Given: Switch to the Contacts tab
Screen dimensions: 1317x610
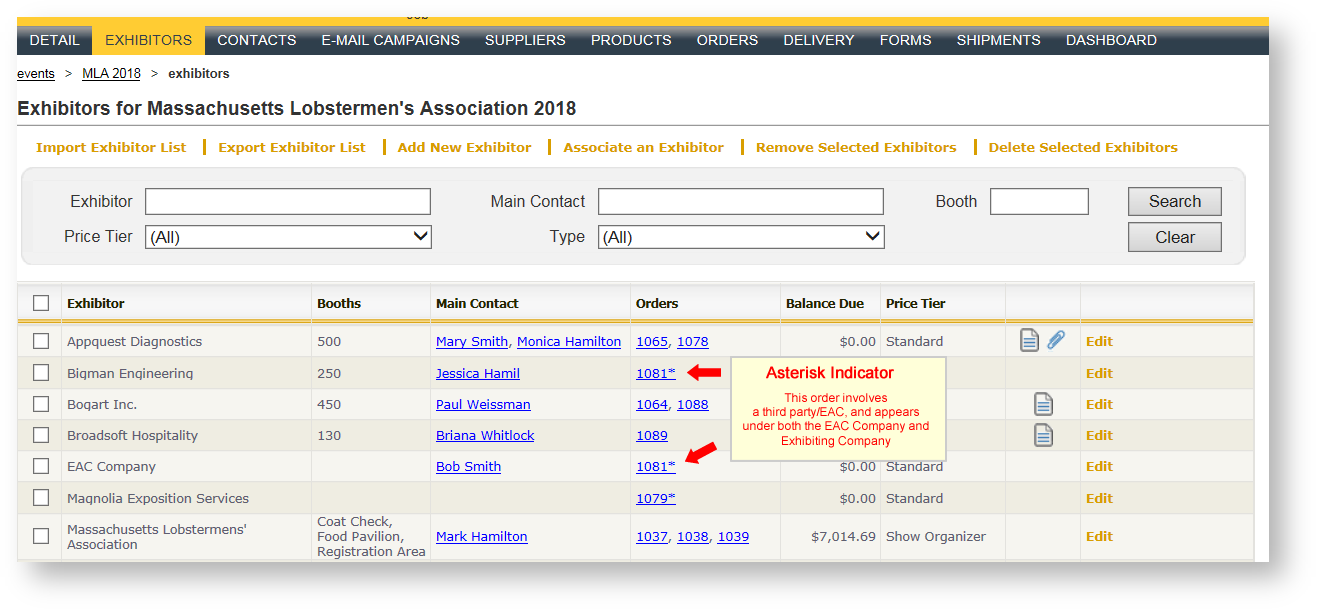Looking at the screenshot, I should click(256, 40).
